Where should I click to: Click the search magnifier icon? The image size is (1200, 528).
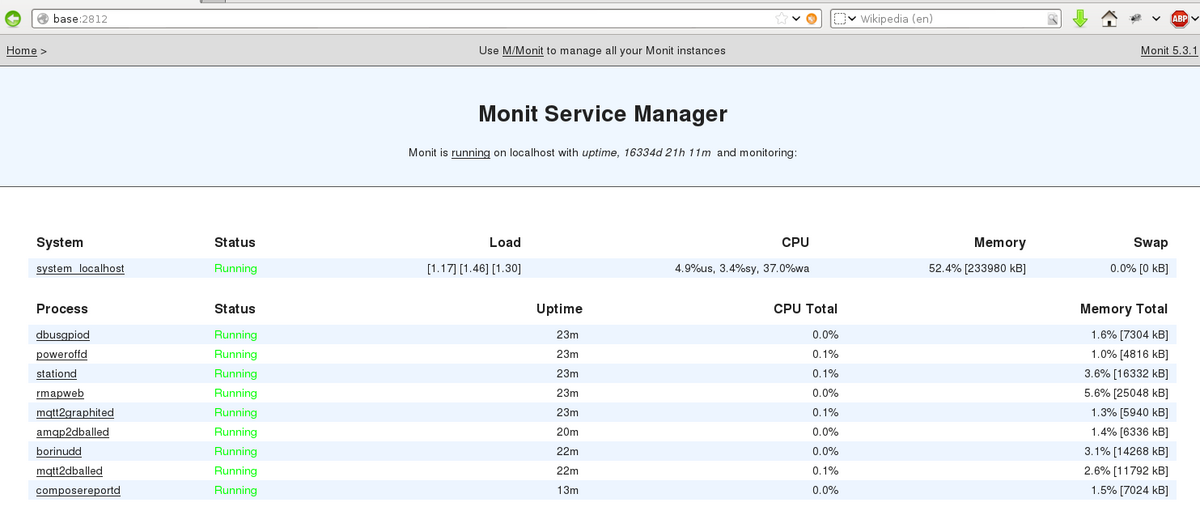coord(1053,19)
